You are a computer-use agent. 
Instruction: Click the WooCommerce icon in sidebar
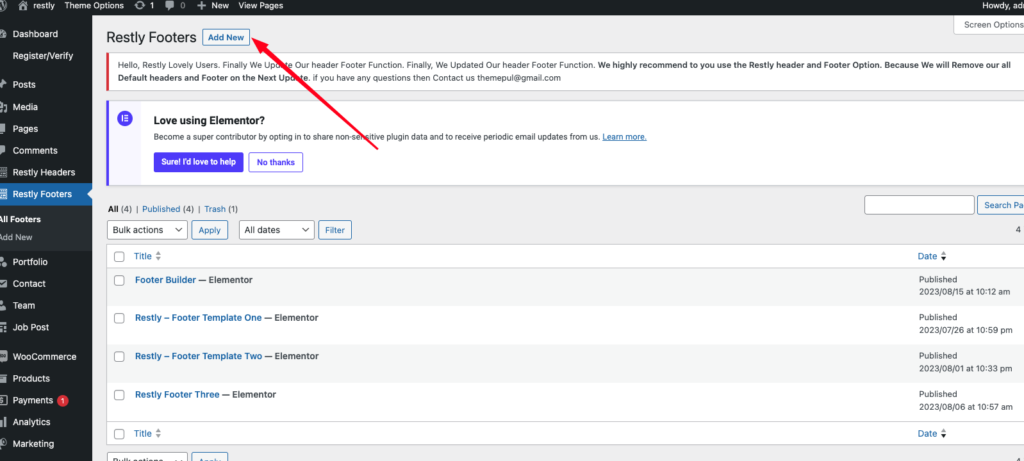click(x=3, y=357)
